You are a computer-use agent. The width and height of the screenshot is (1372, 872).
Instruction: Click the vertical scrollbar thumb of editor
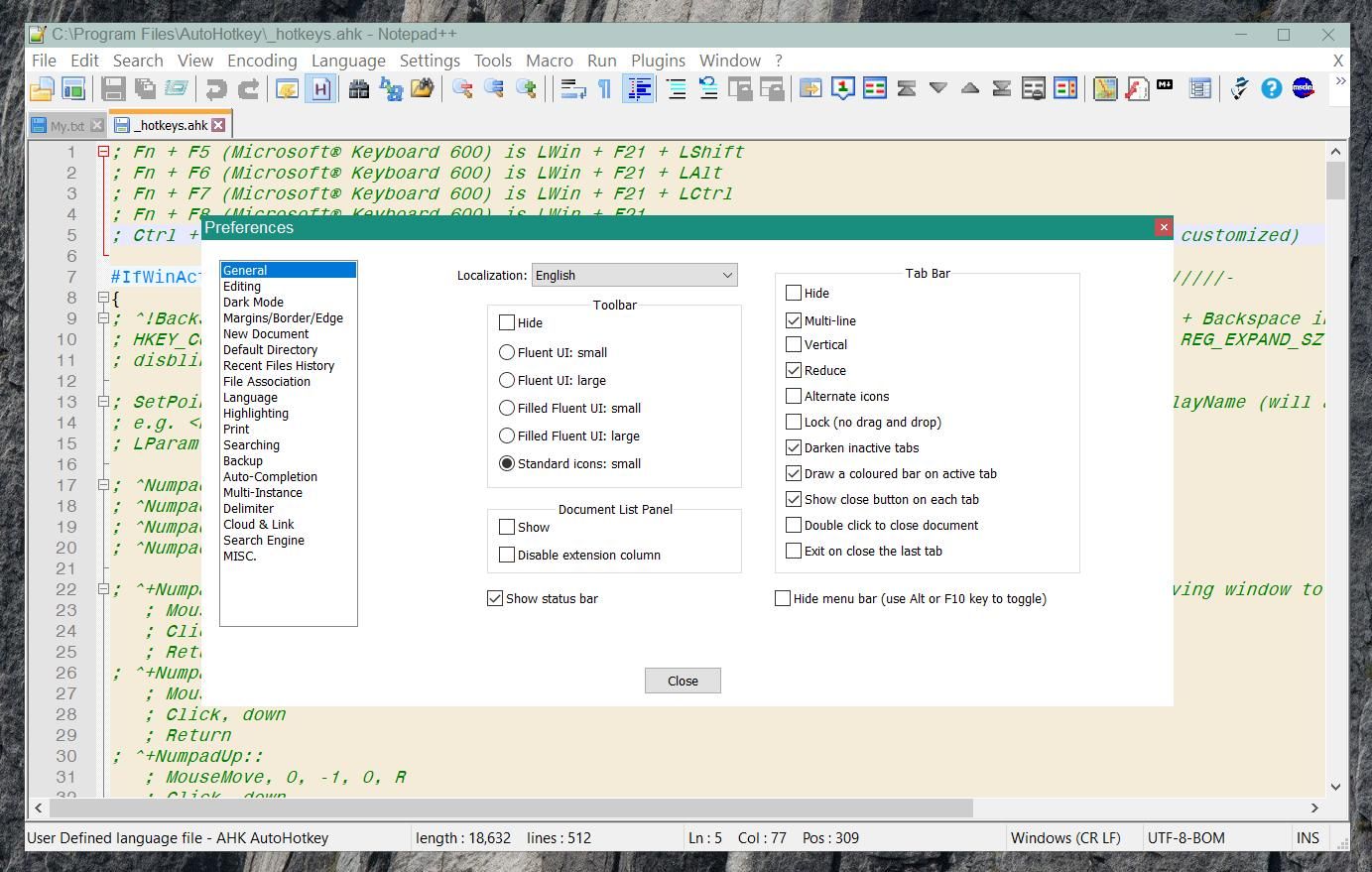click(1335, 181)
